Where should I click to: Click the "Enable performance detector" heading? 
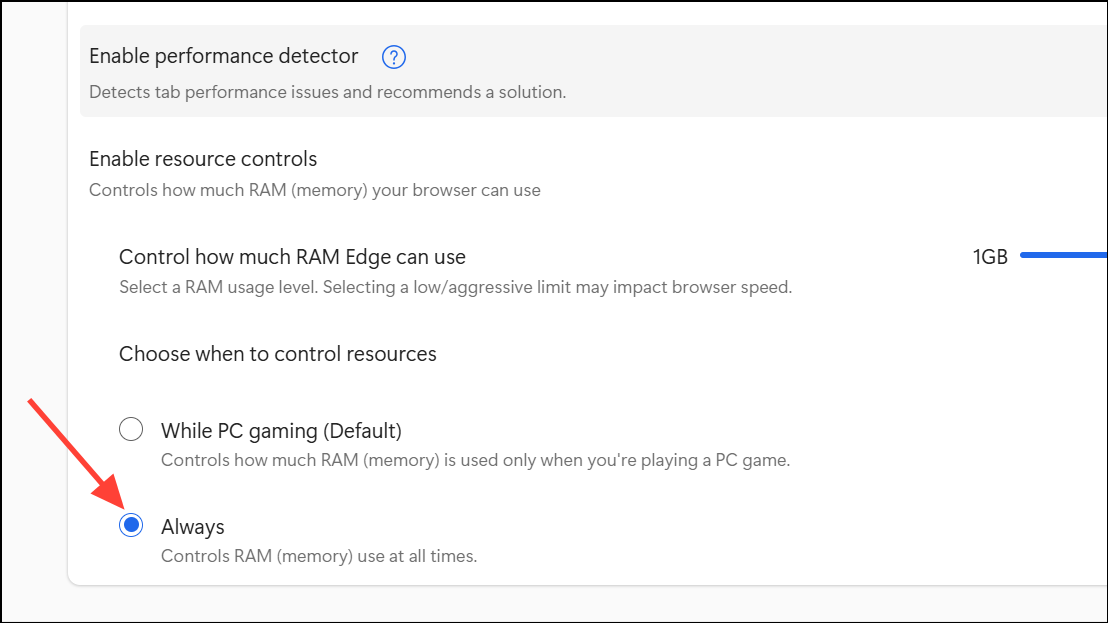[x=223, y=57]
